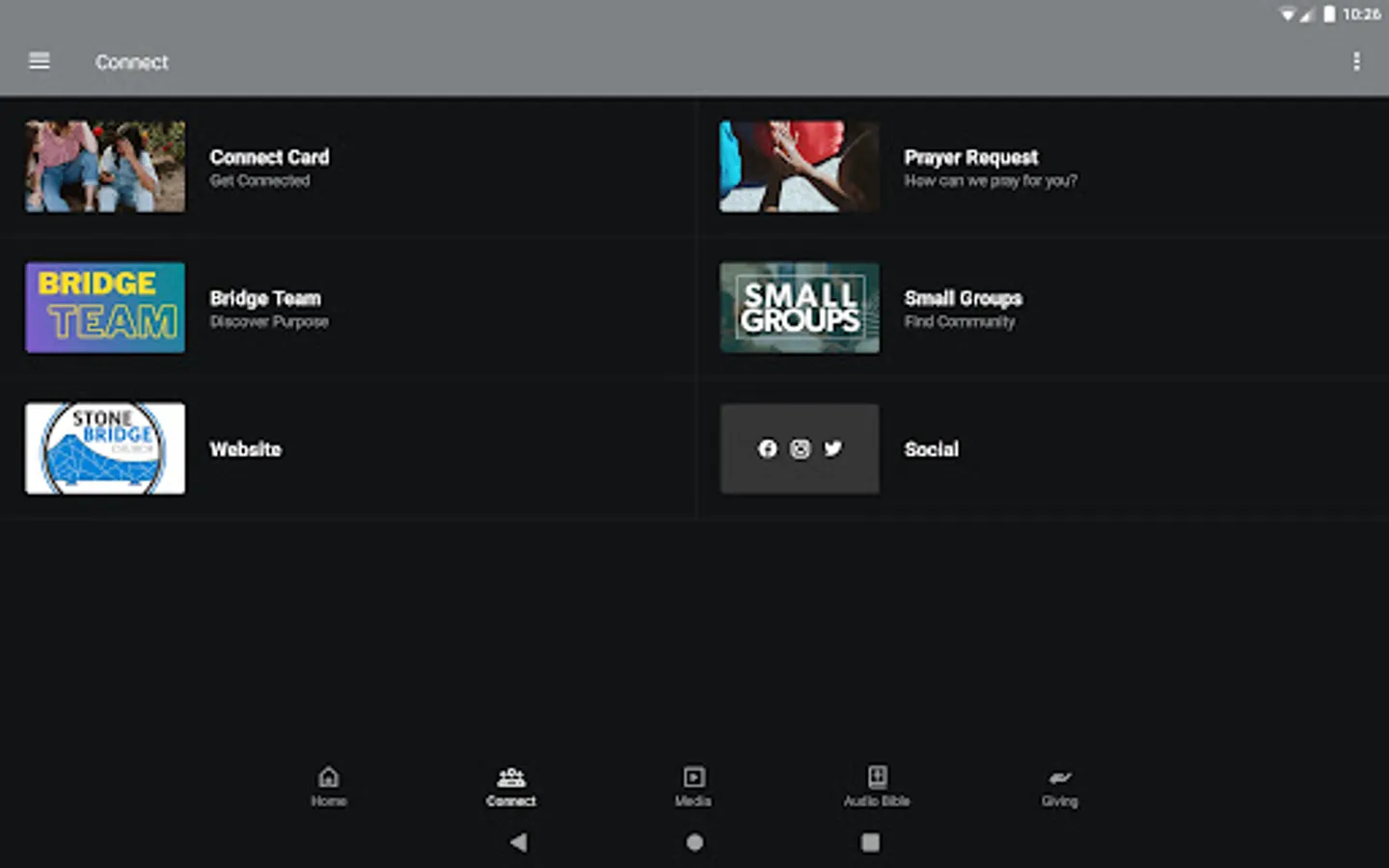Open the Connect tab in bottom navigation

point(510,786)
